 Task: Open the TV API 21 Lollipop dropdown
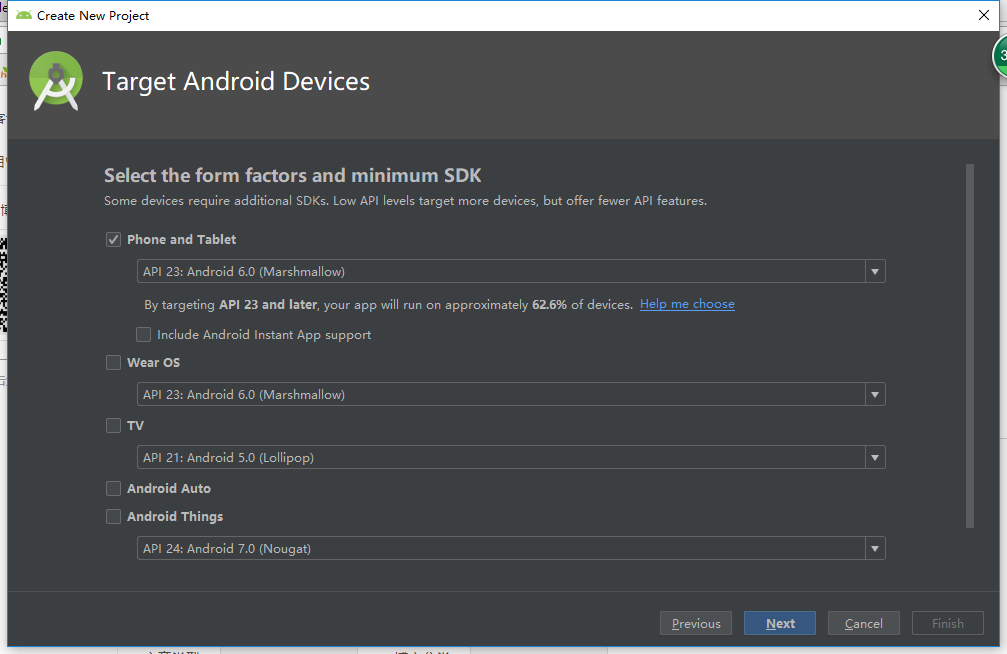coord(511,457)
